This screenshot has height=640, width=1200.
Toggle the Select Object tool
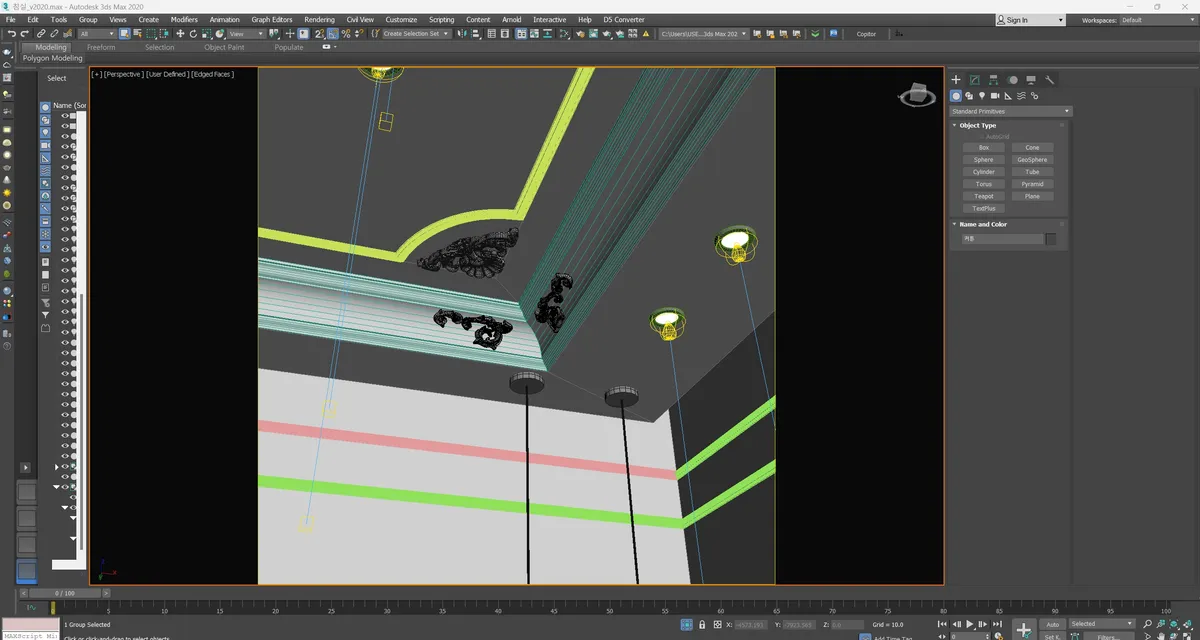(x=124, y=34)
